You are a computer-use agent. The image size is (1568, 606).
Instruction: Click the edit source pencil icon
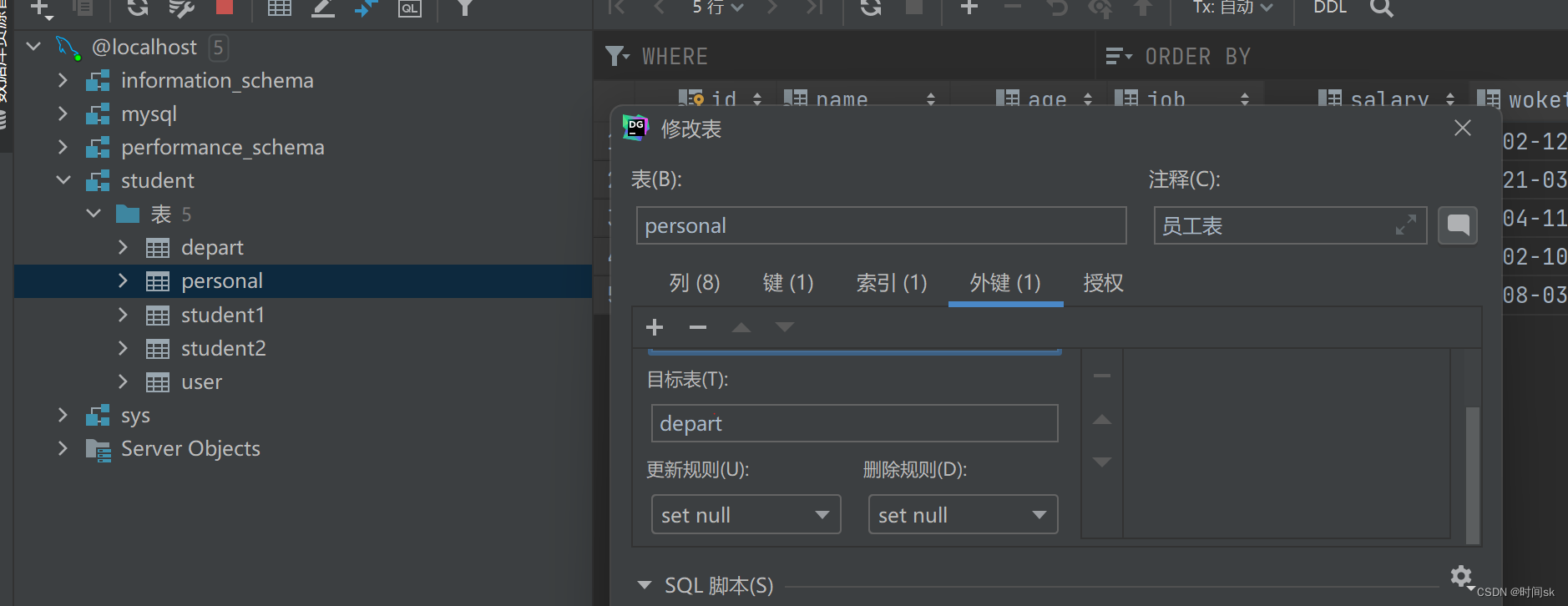322,8
